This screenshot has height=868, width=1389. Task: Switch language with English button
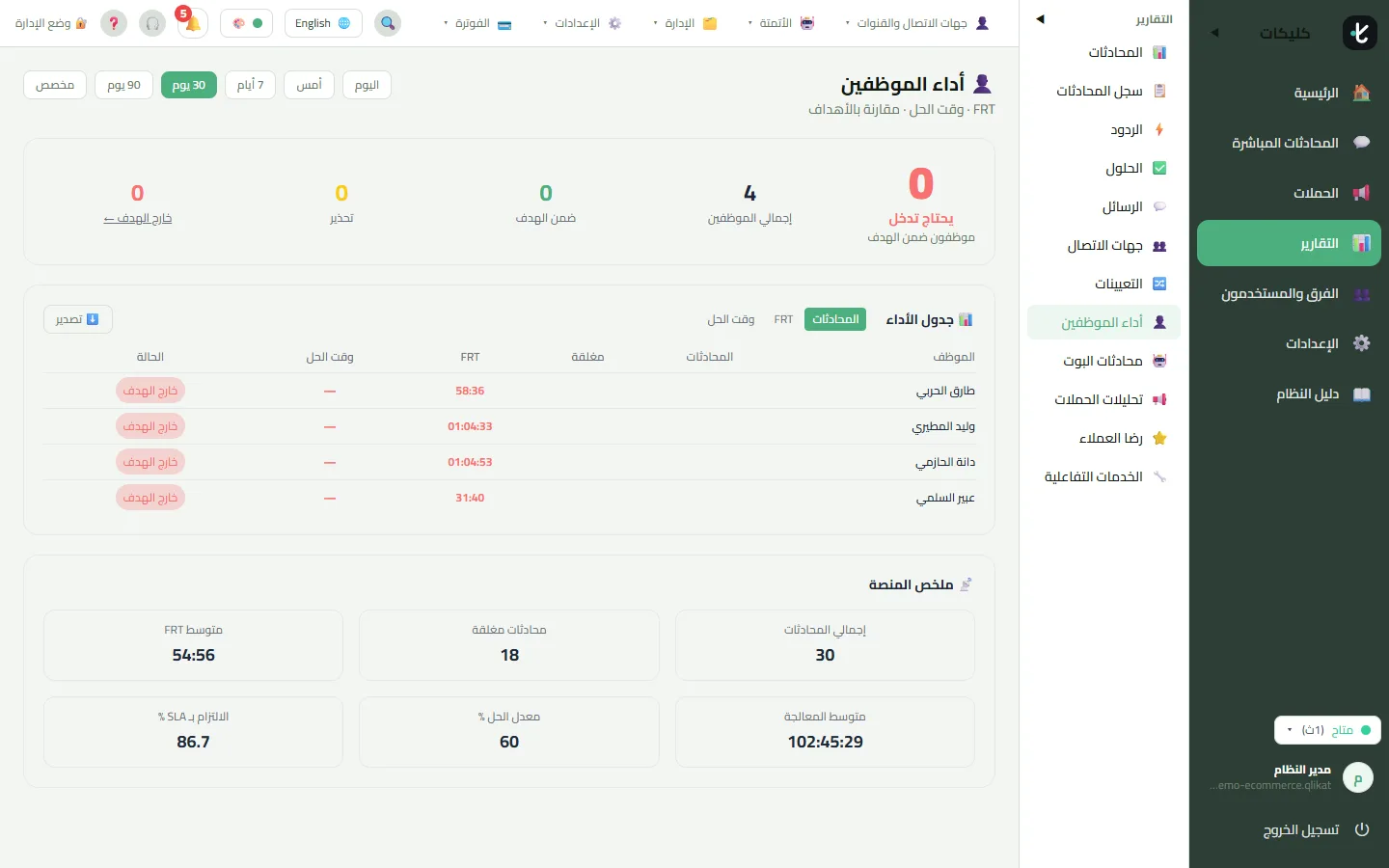click(323, 23)
